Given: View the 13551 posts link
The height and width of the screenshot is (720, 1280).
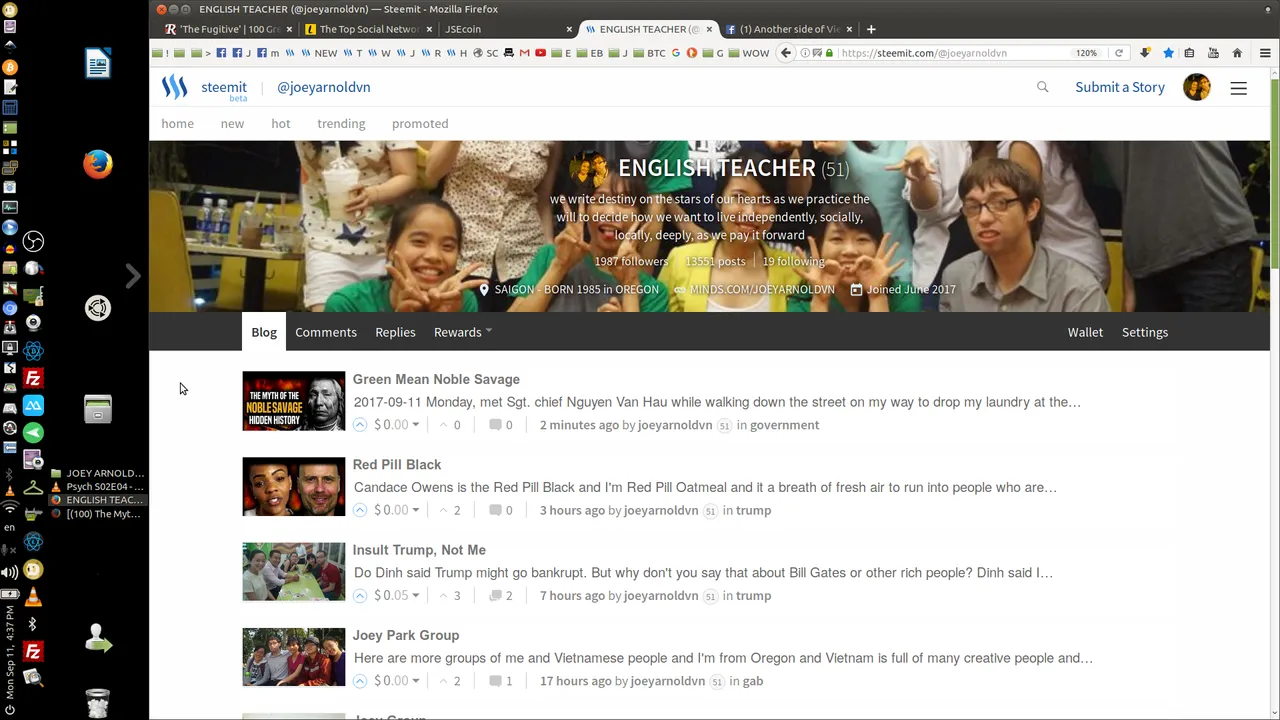Looking at the screenshot, I should tap(715, 261).
